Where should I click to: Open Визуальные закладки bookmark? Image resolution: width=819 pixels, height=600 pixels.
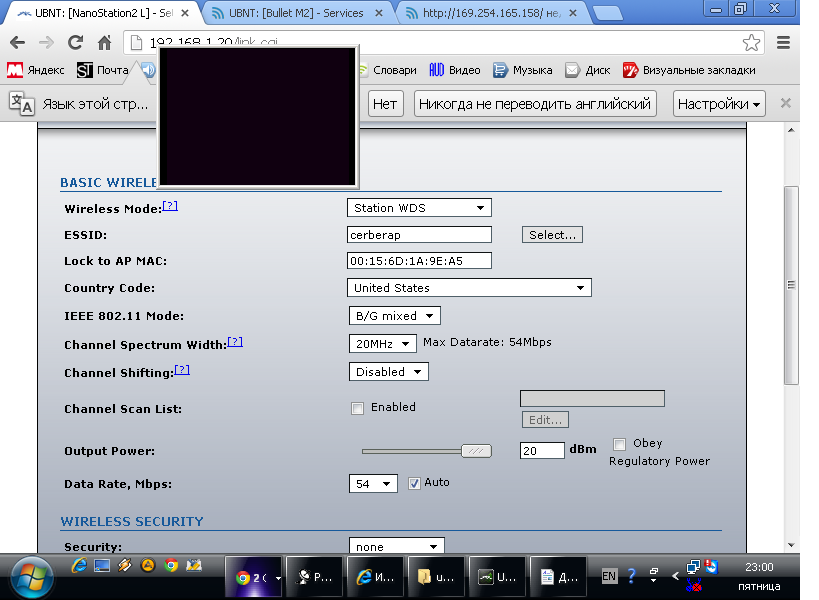pyautogui.click(x=689, y=70)
